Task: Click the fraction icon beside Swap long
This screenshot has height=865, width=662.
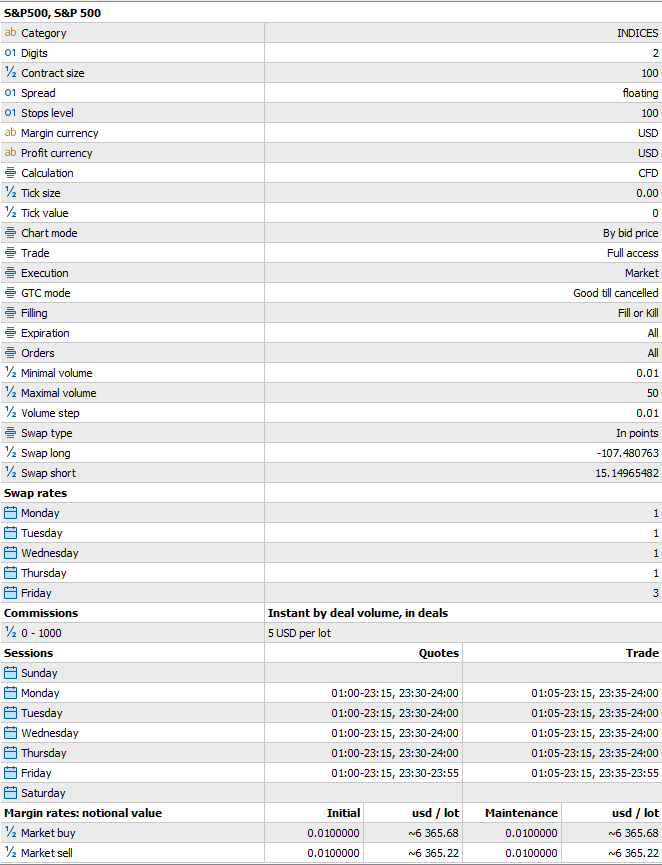Action: tap(10, 453)
